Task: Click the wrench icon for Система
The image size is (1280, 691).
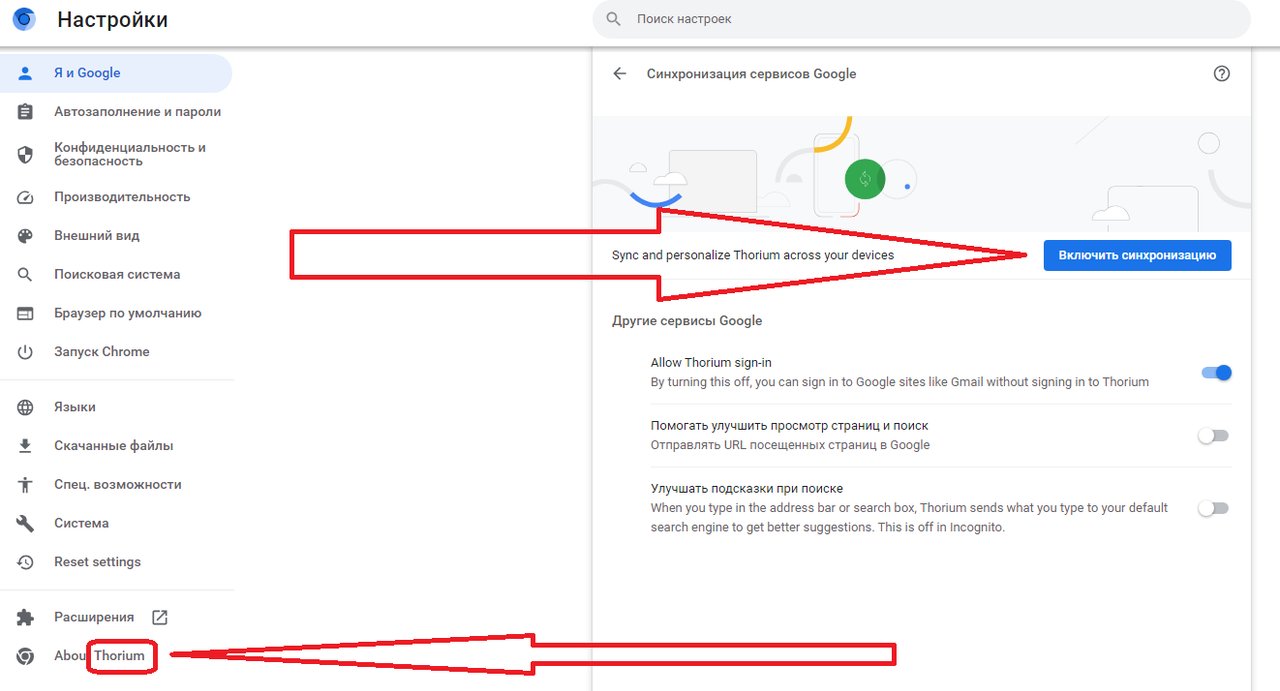Action: tap(26, 523)
